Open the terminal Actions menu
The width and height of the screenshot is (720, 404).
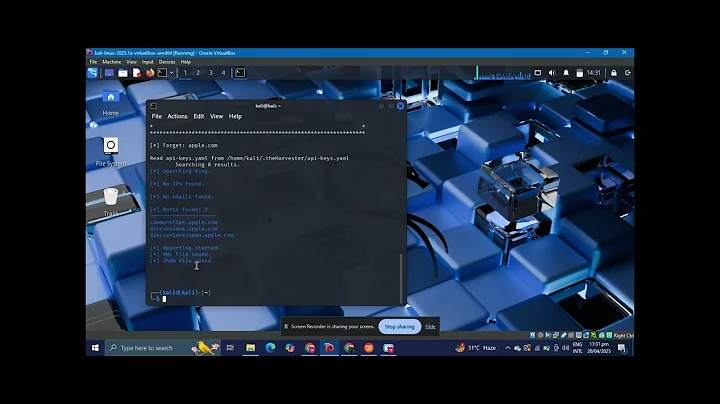point(177,116)
